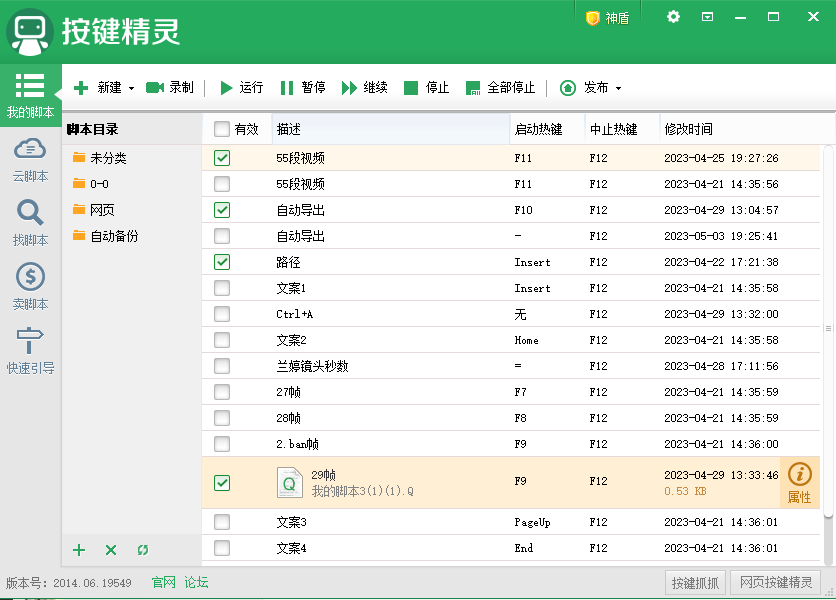Click the 发布 publish button
This screenshot has height=600, width=836.
584,87
